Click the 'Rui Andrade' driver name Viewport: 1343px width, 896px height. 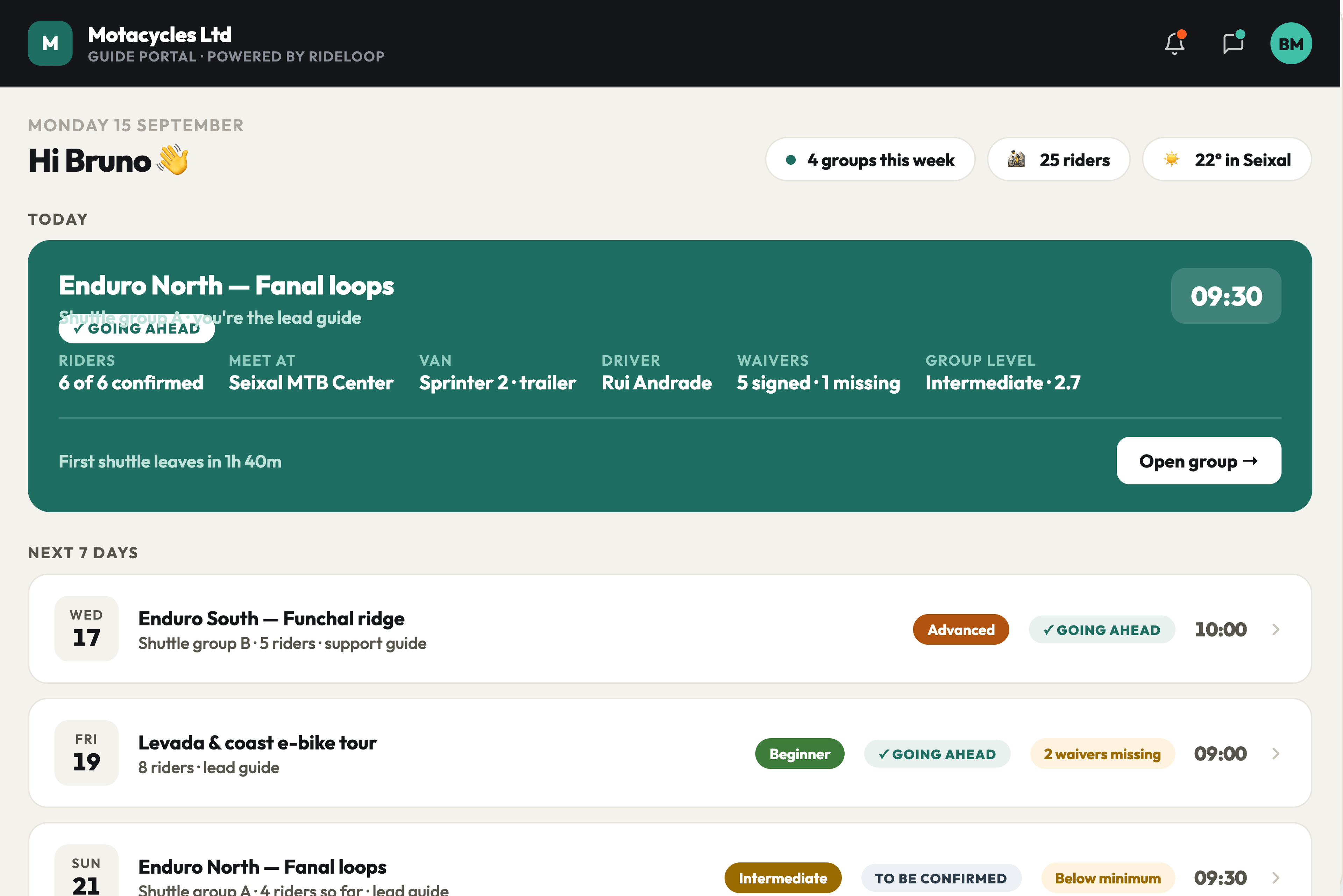(656, 383)
